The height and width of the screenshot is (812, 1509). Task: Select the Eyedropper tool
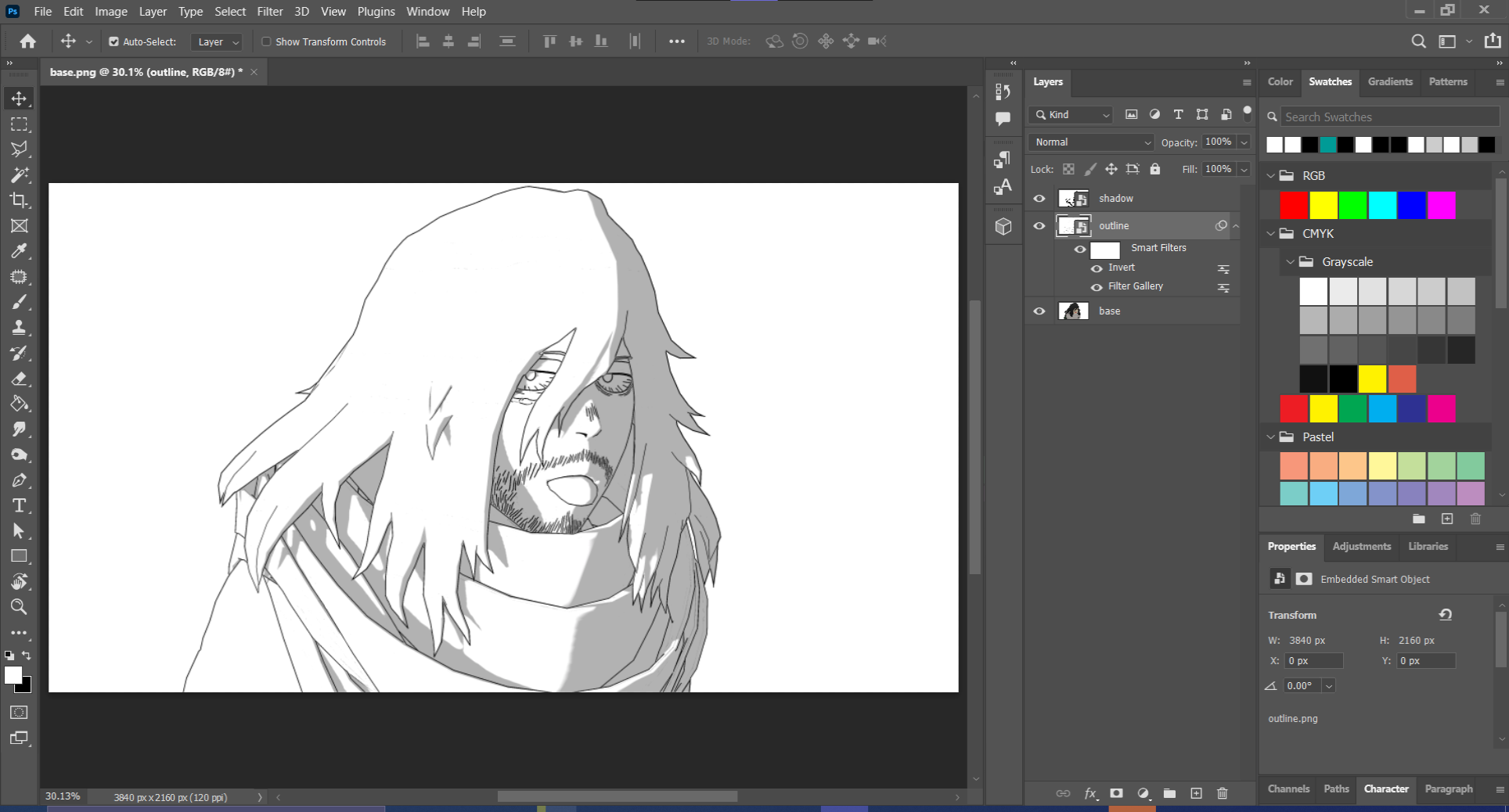tap(19, 251)
